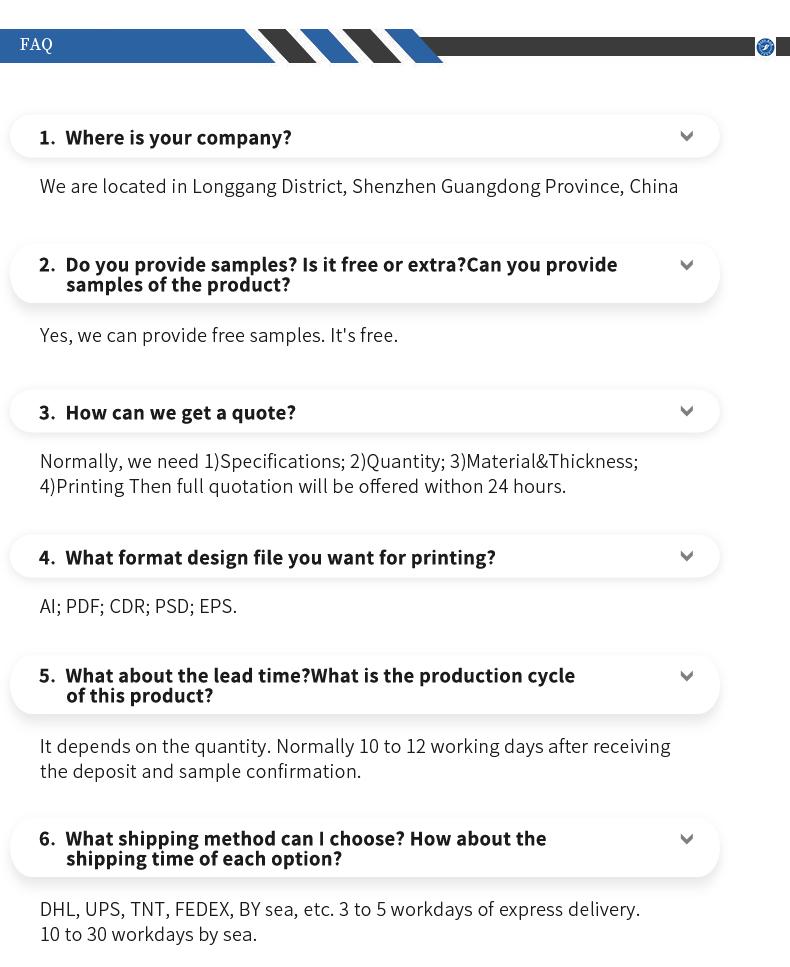Toggle the chevron for the samples question
This screenshot has height=967, width=790.
687,265
